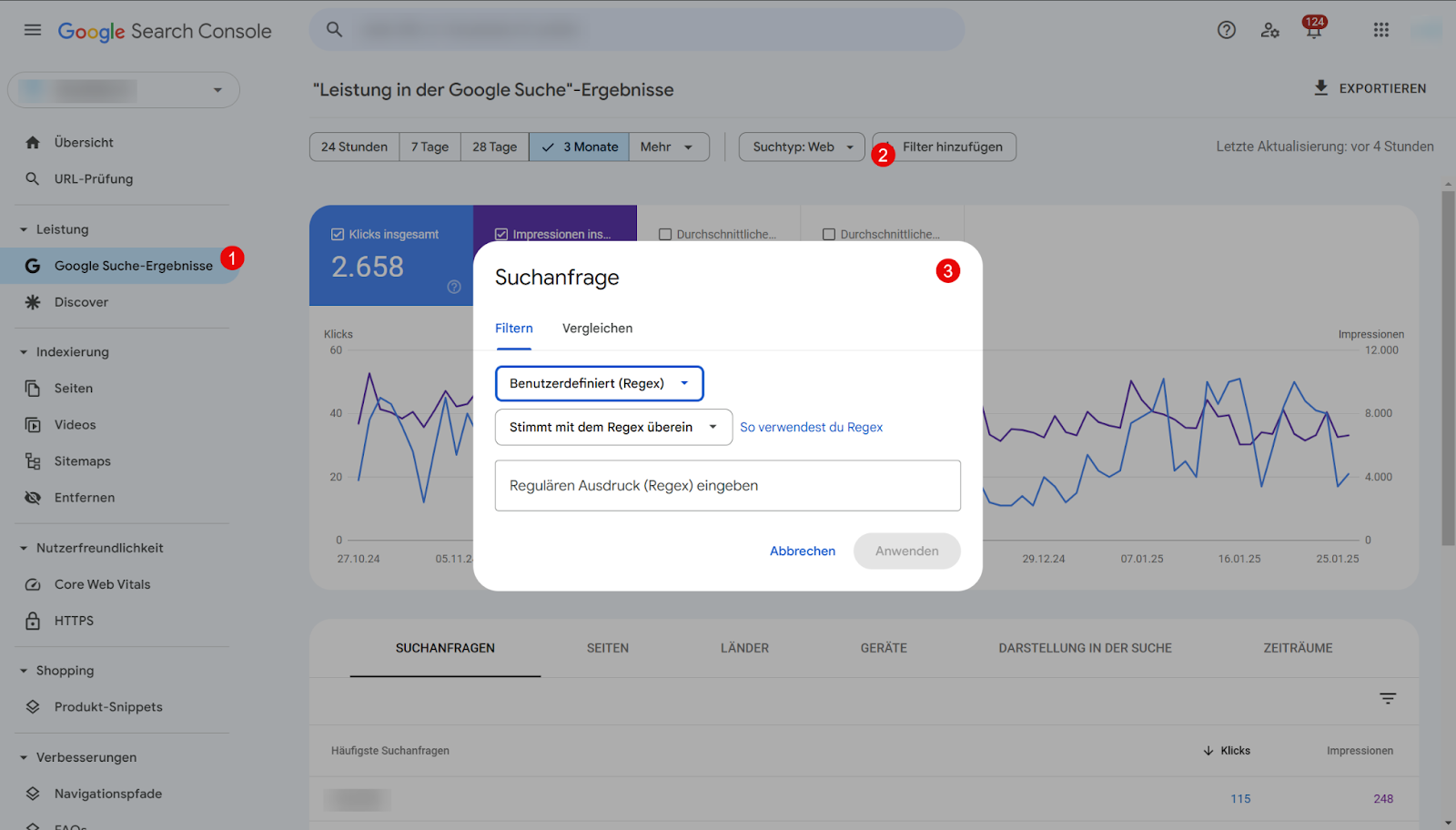1456x830 pixels.
Task: Toggle the Impressionen insgesamt checkbox
Action: point(501,234)
